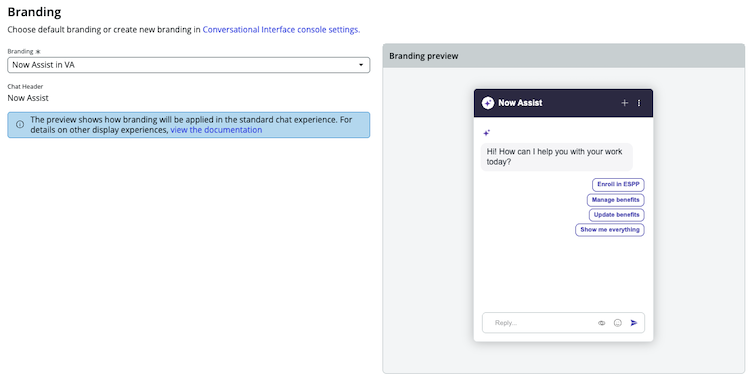Click the 'Branding' page heading
Screen dimensions: 750x382
click(34, 12)
